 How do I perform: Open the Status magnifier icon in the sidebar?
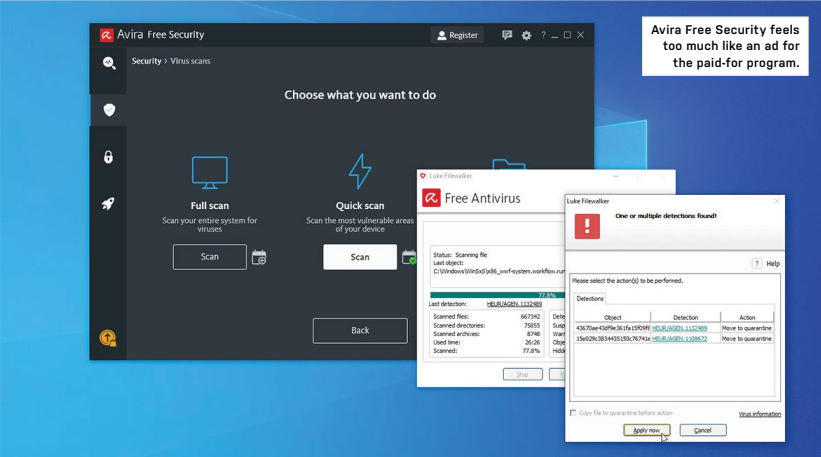tap(109, 63)
